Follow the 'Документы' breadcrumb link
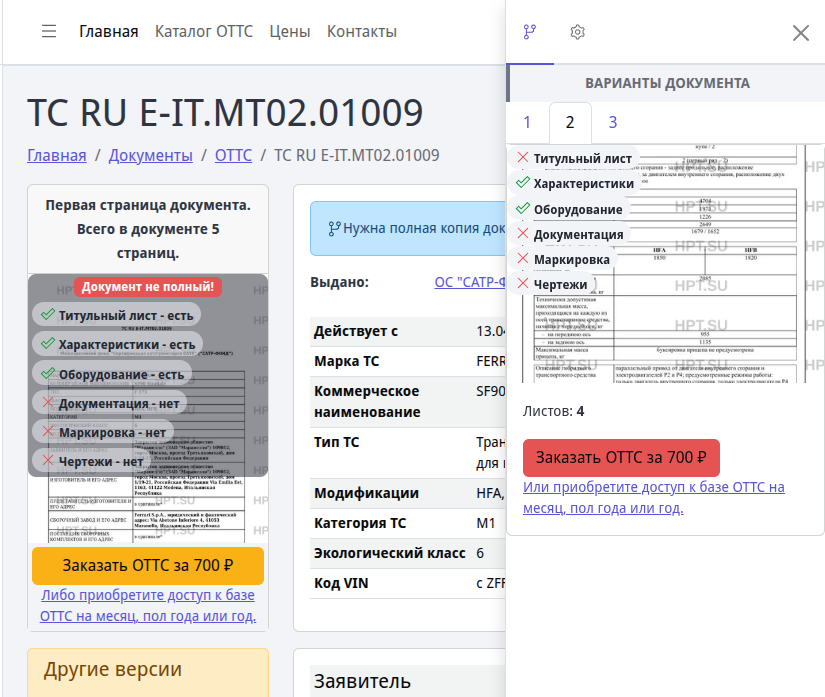825x697 pixels. [150, 155]
